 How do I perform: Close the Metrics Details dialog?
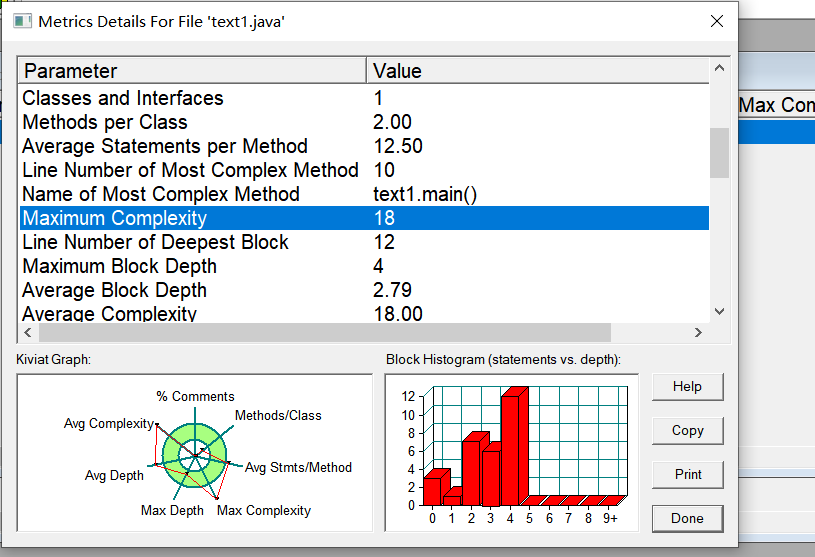[x=717, y=21]
